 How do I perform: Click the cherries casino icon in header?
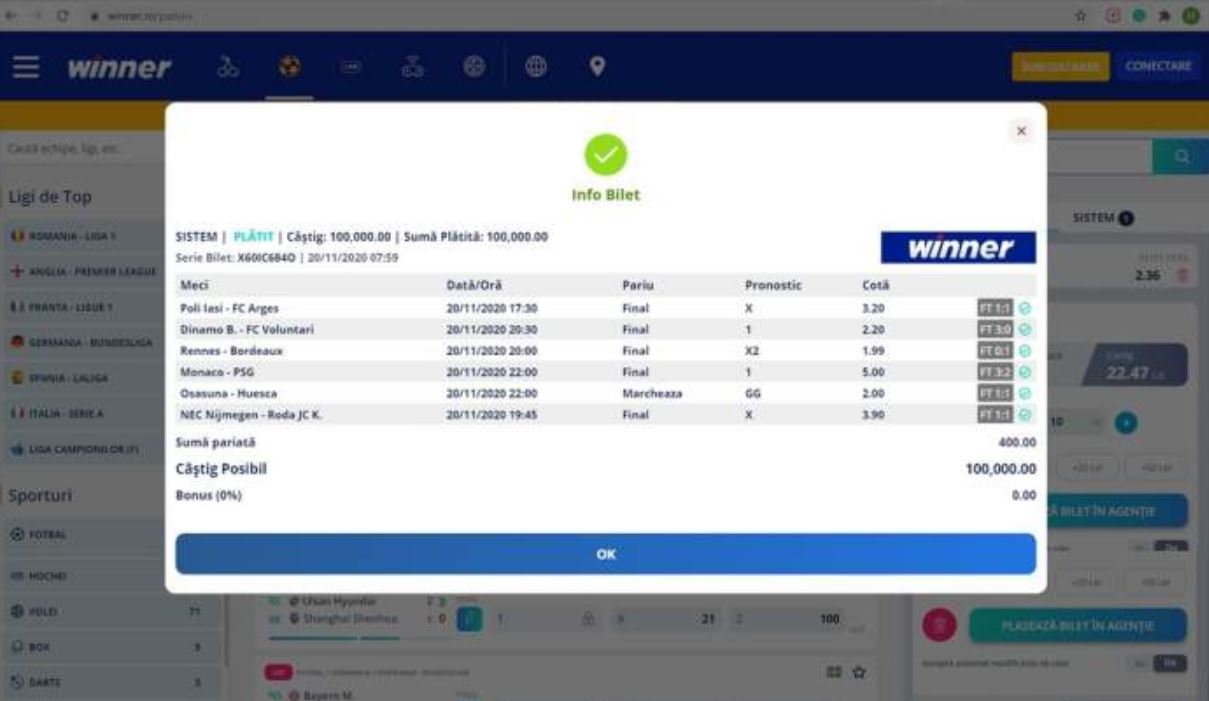[229, 67]
